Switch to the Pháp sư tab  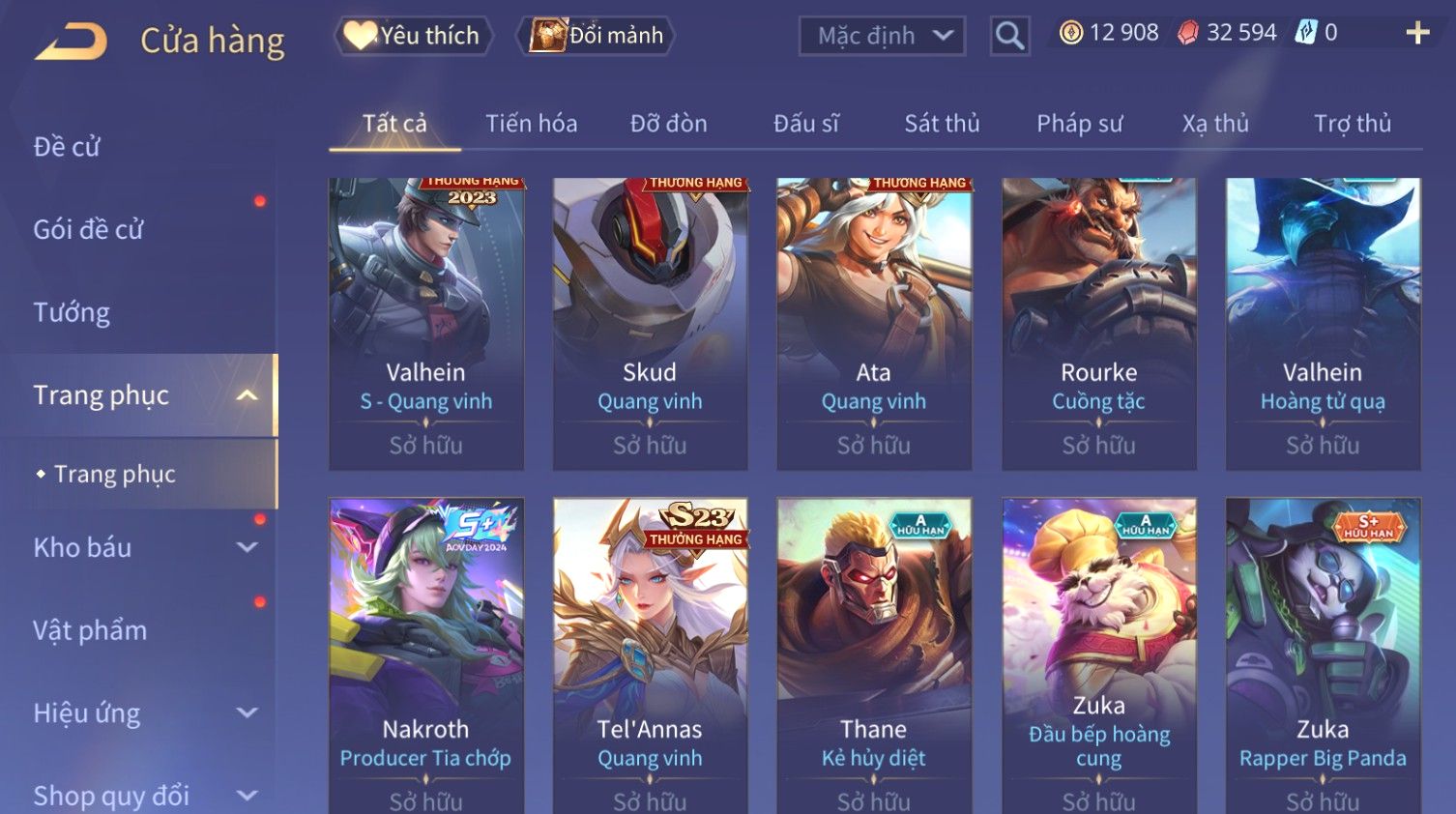click(1079, 124)
